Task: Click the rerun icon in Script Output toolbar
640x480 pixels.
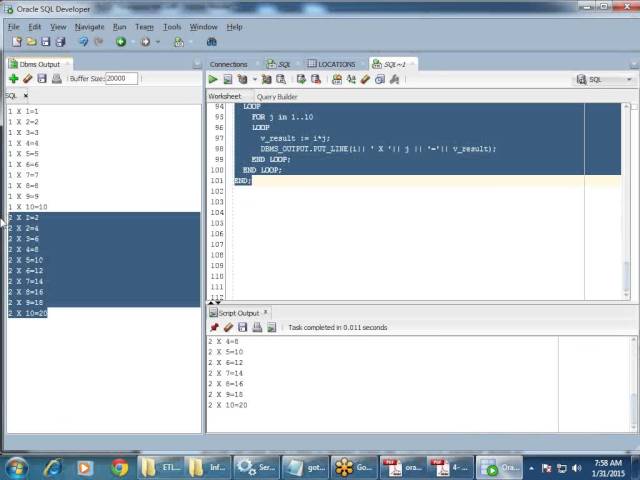Action: (x=271, y=327)
